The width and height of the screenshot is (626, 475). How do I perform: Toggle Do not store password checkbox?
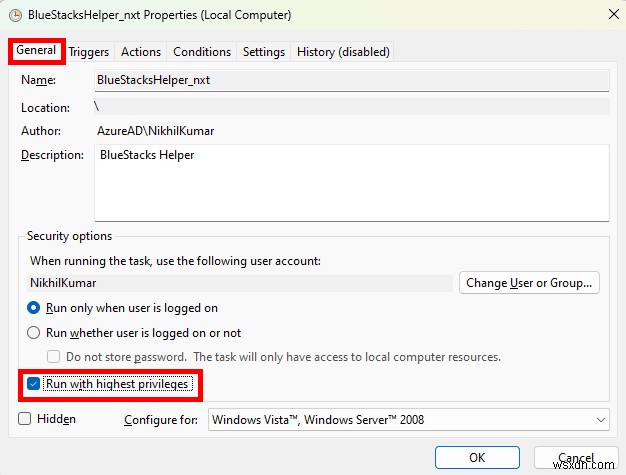pos(53,356)
